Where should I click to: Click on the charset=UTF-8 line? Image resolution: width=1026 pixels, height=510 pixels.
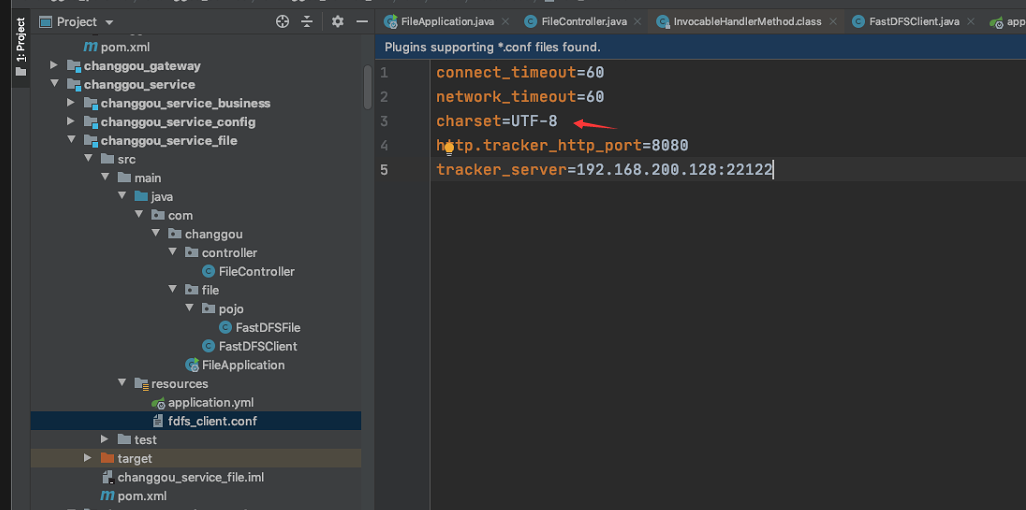(x=497, y=121)
